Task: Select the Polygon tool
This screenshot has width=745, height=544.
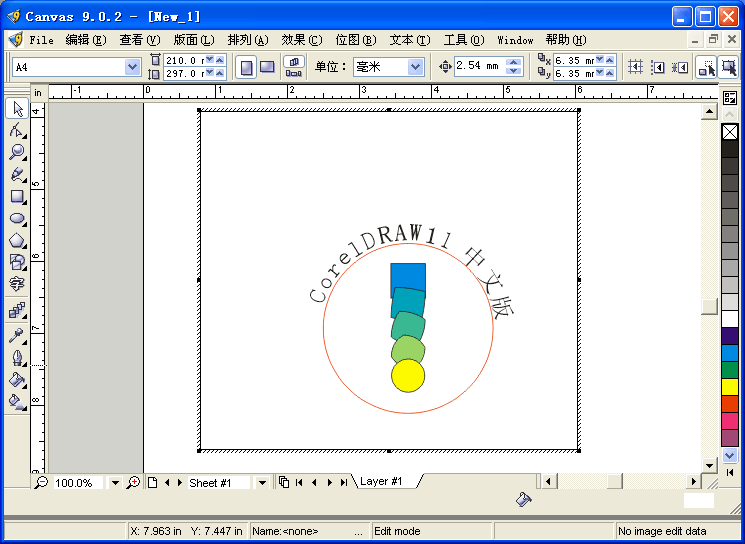Action: (17, 240)
